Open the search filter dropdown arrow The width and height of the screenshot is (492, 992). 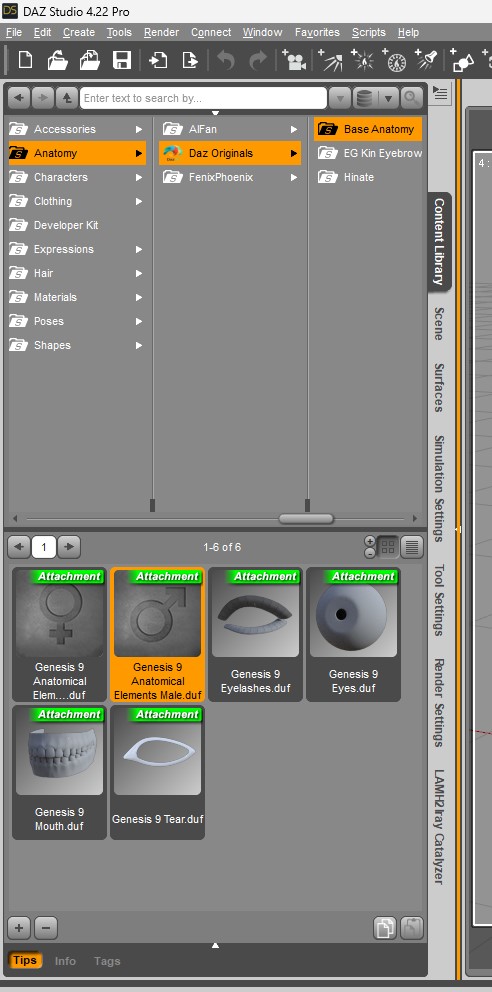[340, 98]
